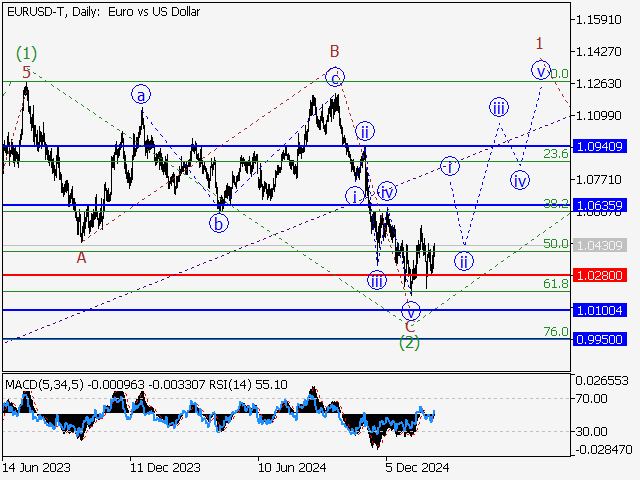
Task: Click the red wave A label
Action: (x=82, y=257)
